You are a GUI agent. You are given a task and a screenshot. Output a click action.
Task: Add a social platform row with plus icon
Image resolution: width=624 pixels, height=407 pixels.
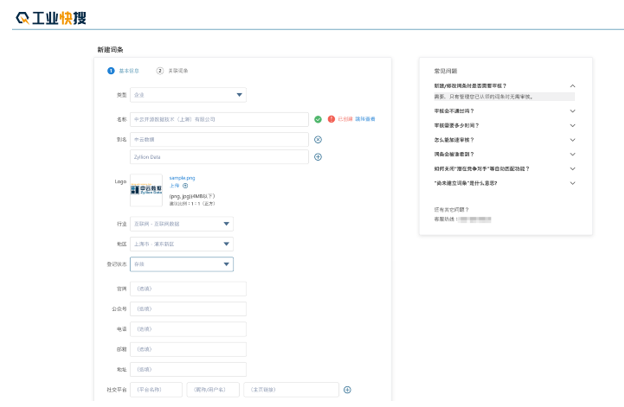347,390
